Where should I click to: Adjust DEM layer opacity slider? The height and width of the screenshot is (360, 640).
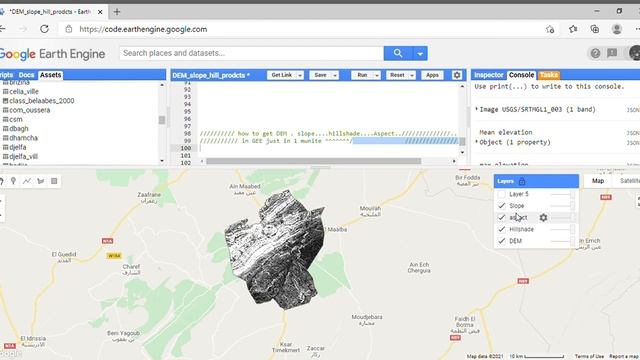click(563, 241)
